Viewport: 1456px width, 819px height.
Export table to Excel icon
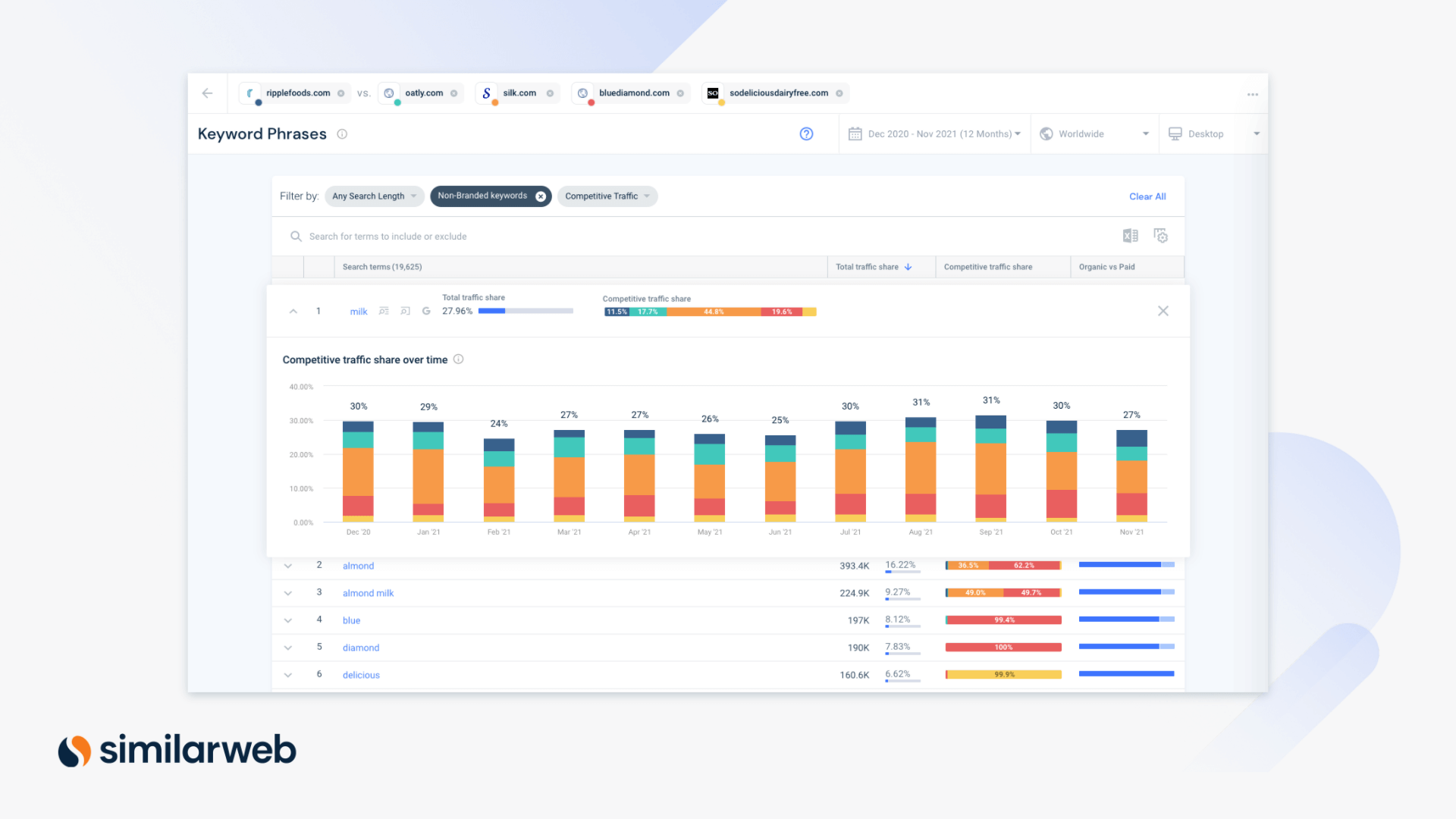[x=1130, y=236]
